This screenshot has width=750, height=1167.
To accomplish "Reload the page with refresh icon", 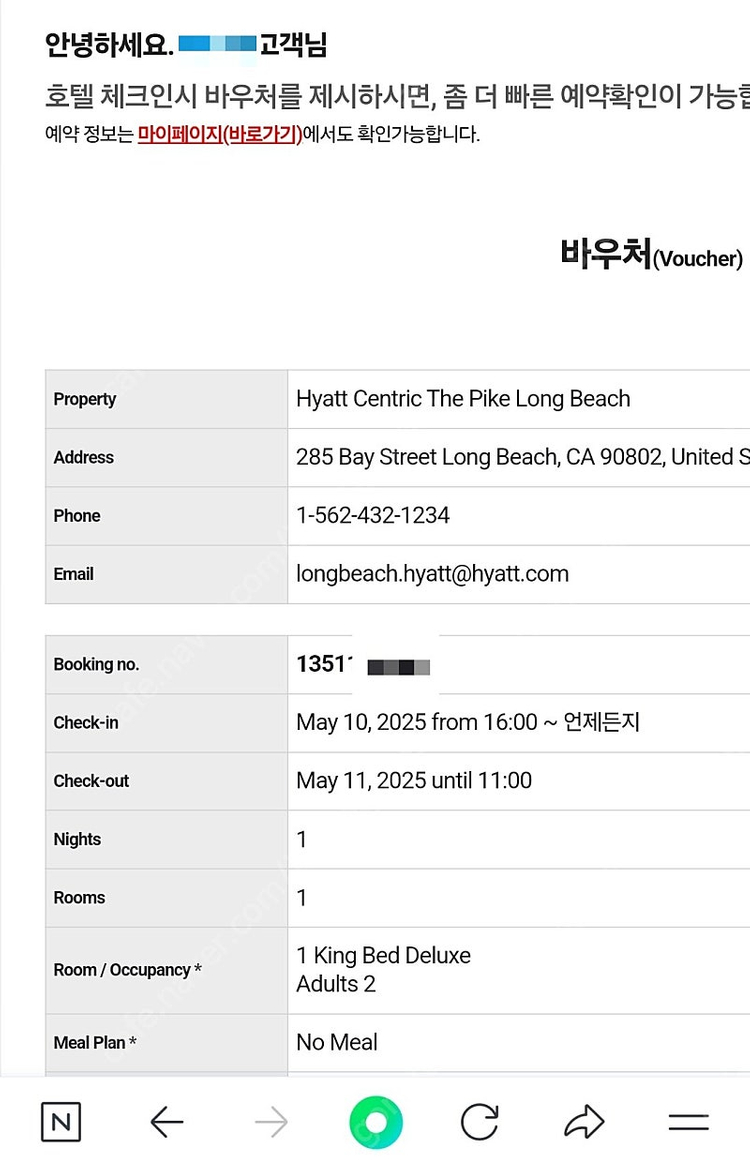I will point(480,1122).
